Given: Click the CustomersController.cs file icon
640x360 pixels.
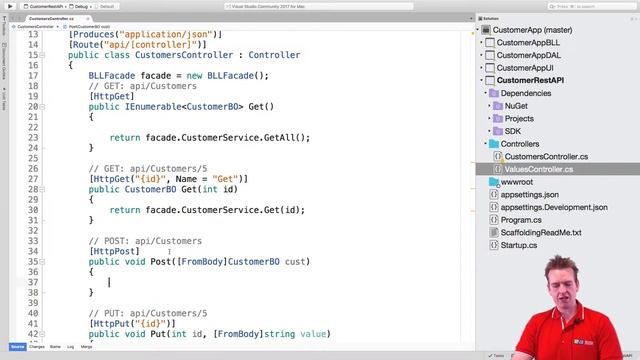Looking at the screenshot, I should pyautogui.click(x=498, y=156).
